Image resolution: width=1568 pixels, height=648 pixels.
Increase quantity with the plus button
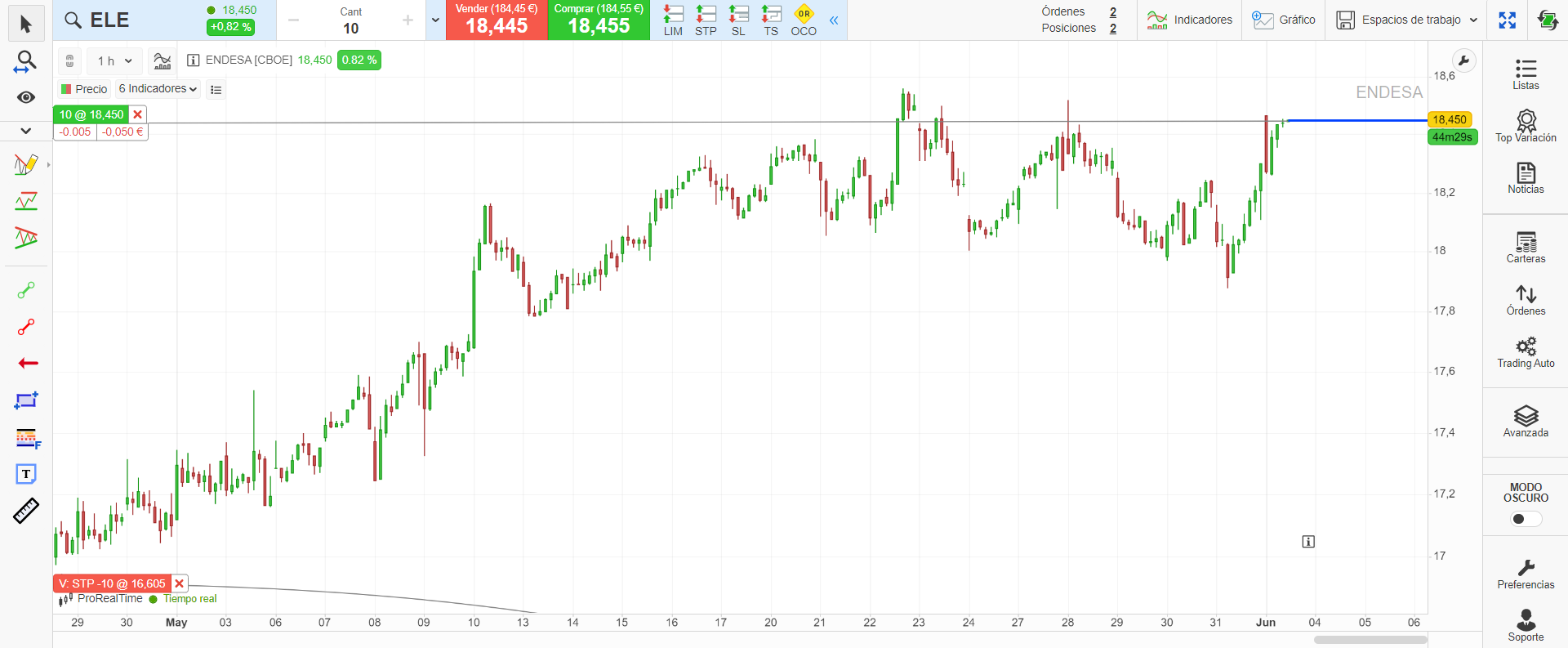click(x=408, y=20)
